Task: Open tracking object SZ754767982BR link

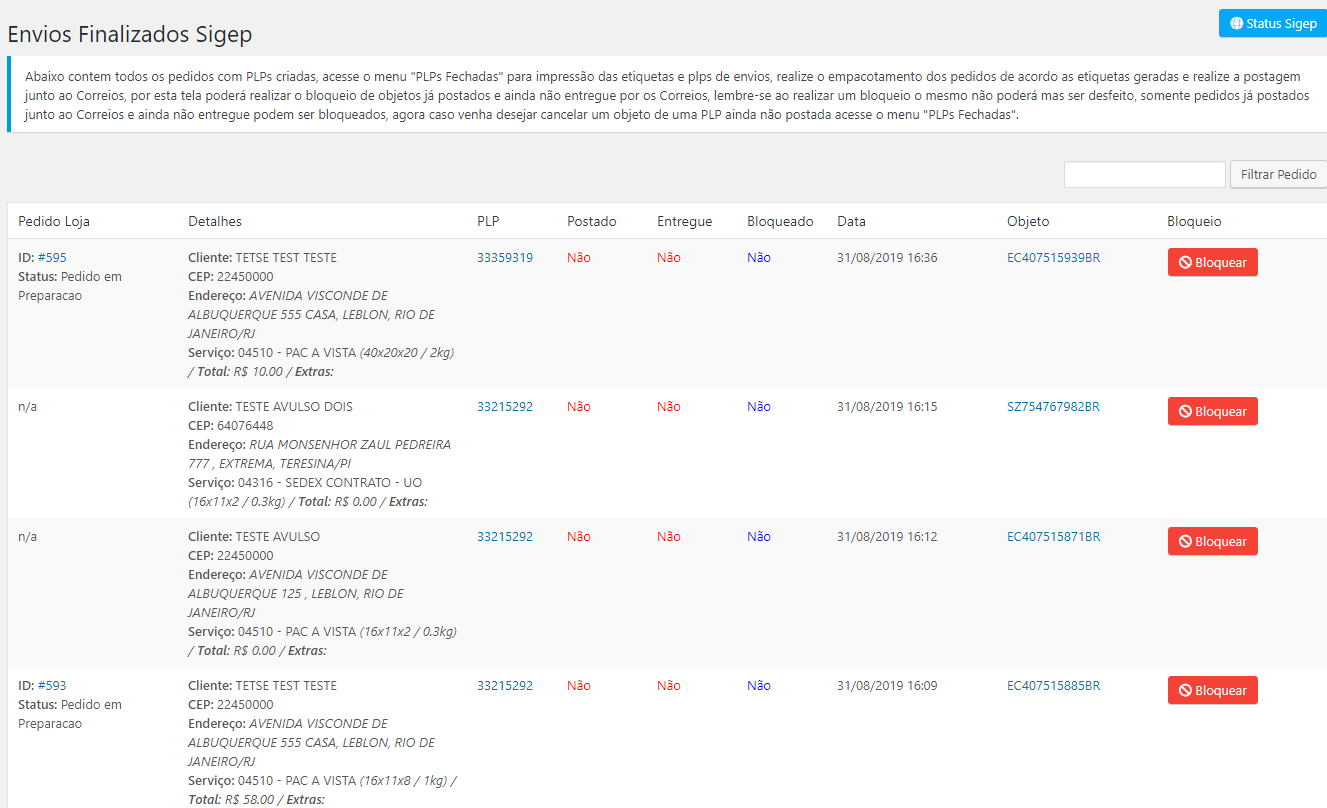Action: 1053,406
